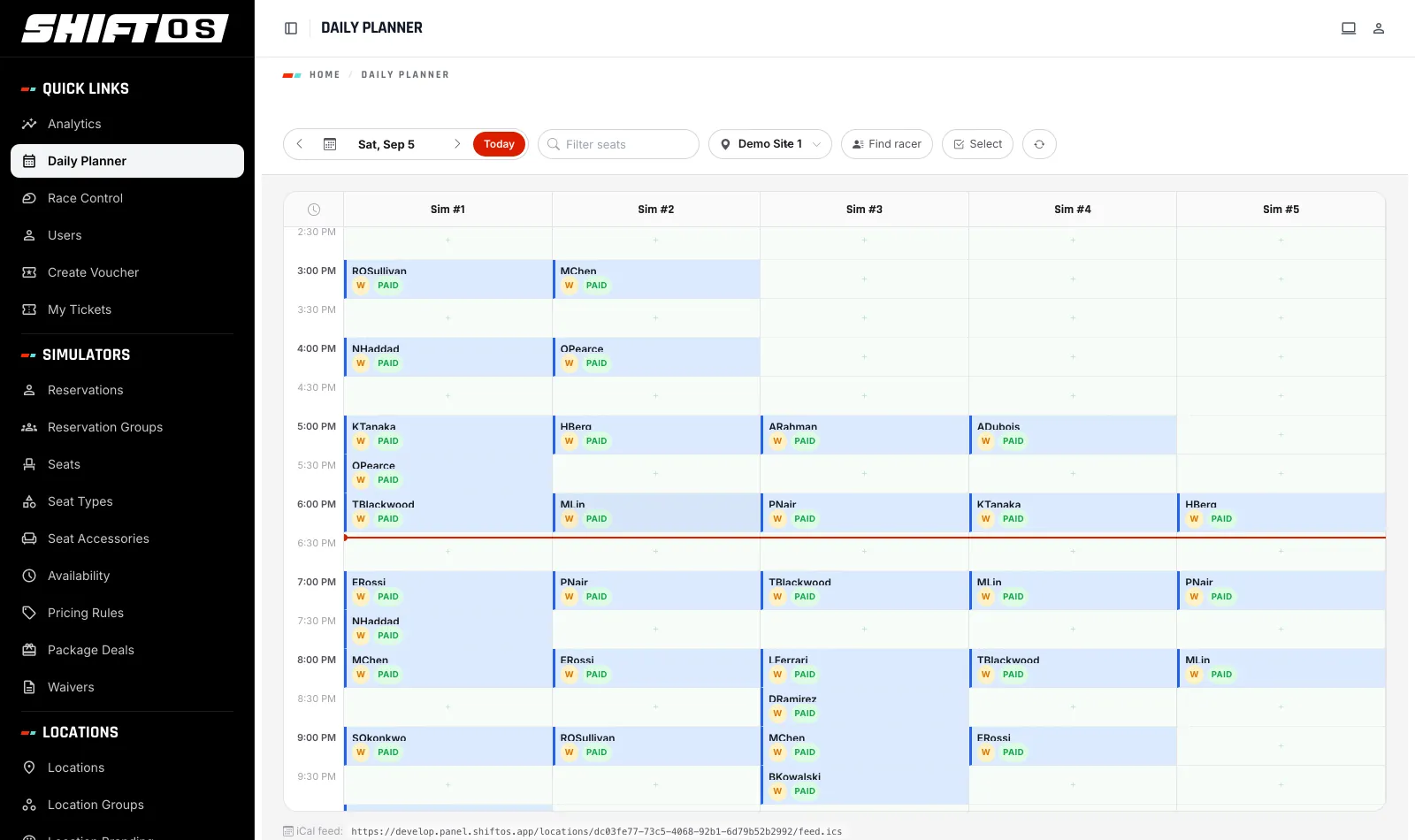Click the Filter seats input field
This screenshot has height=840, width=1415.
[618, 144]
